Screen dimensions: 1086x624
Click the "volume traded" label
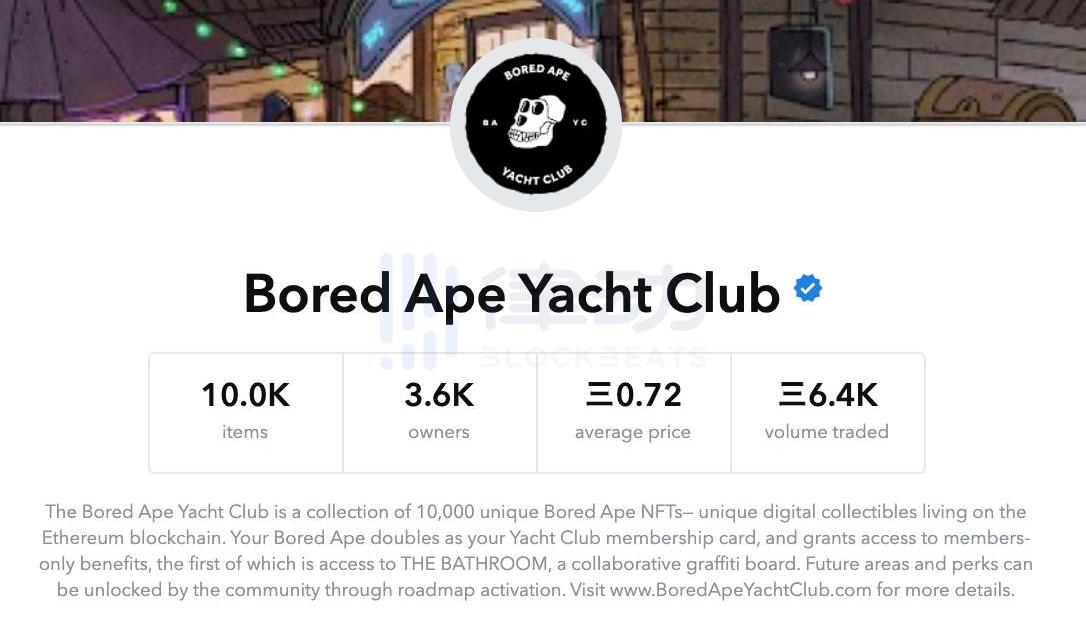(827, 432)
